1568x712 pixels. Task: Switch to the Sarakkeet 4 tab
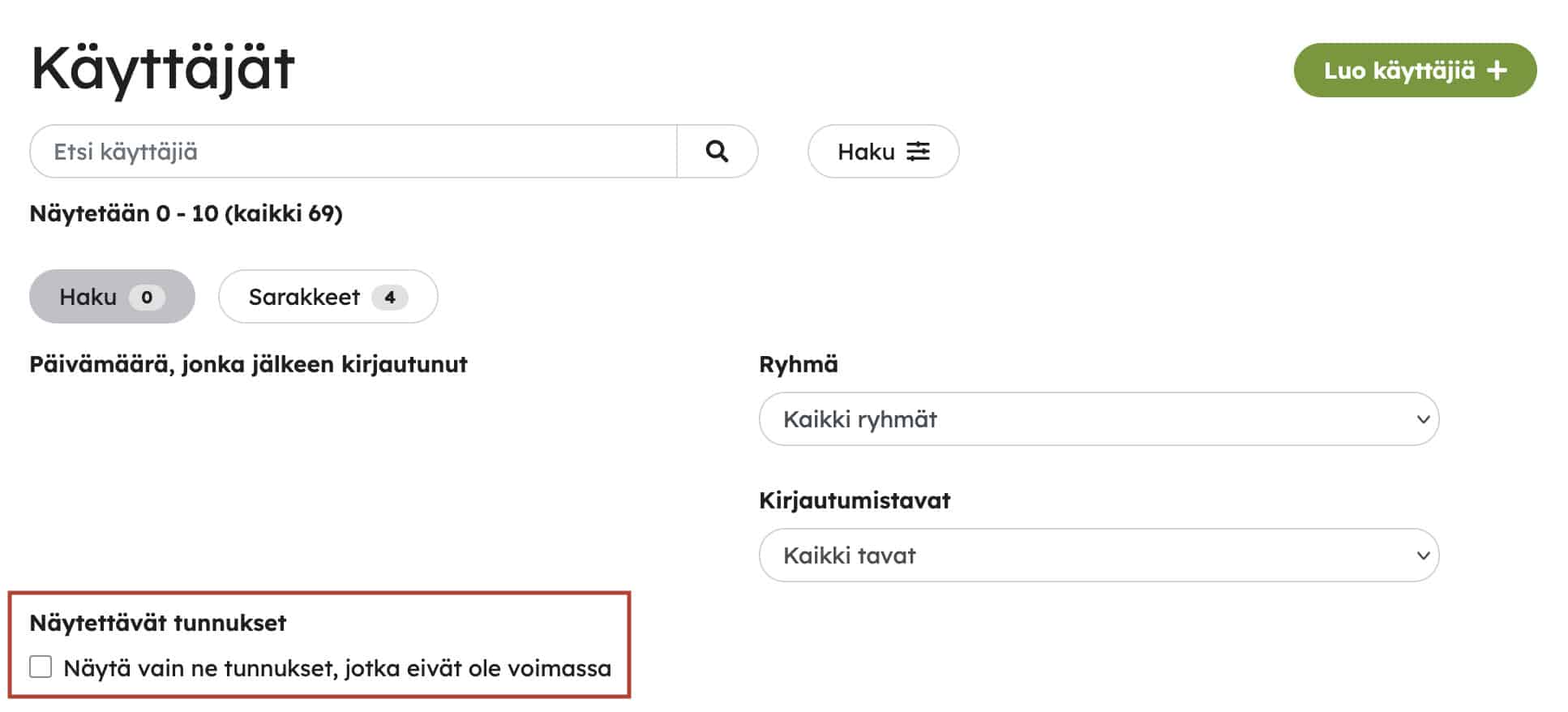[x=328, y=297]
